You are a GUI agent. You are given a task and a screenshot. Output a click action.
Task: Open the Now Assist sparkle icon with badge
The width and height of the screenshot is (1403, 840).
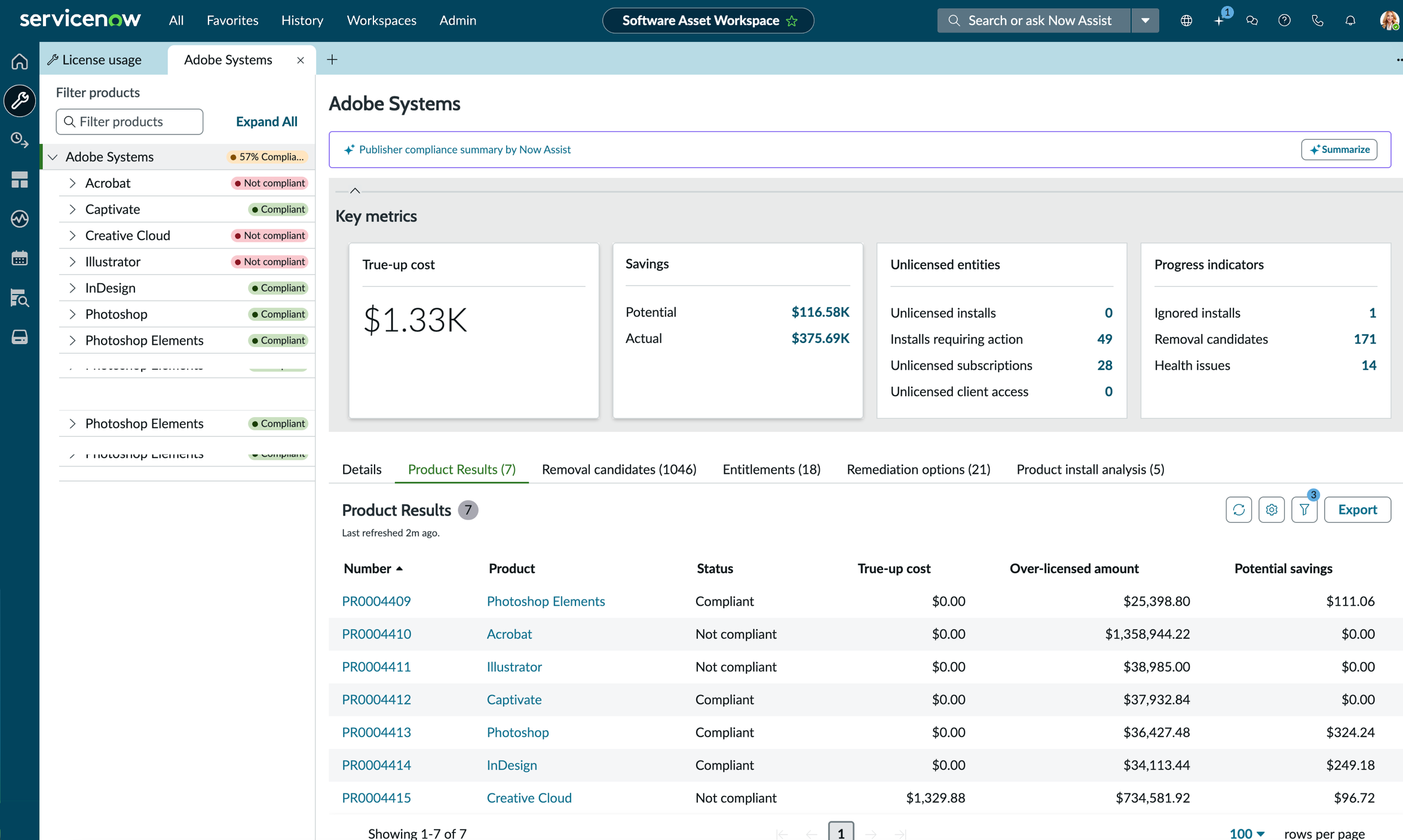tap(1220, 20)
